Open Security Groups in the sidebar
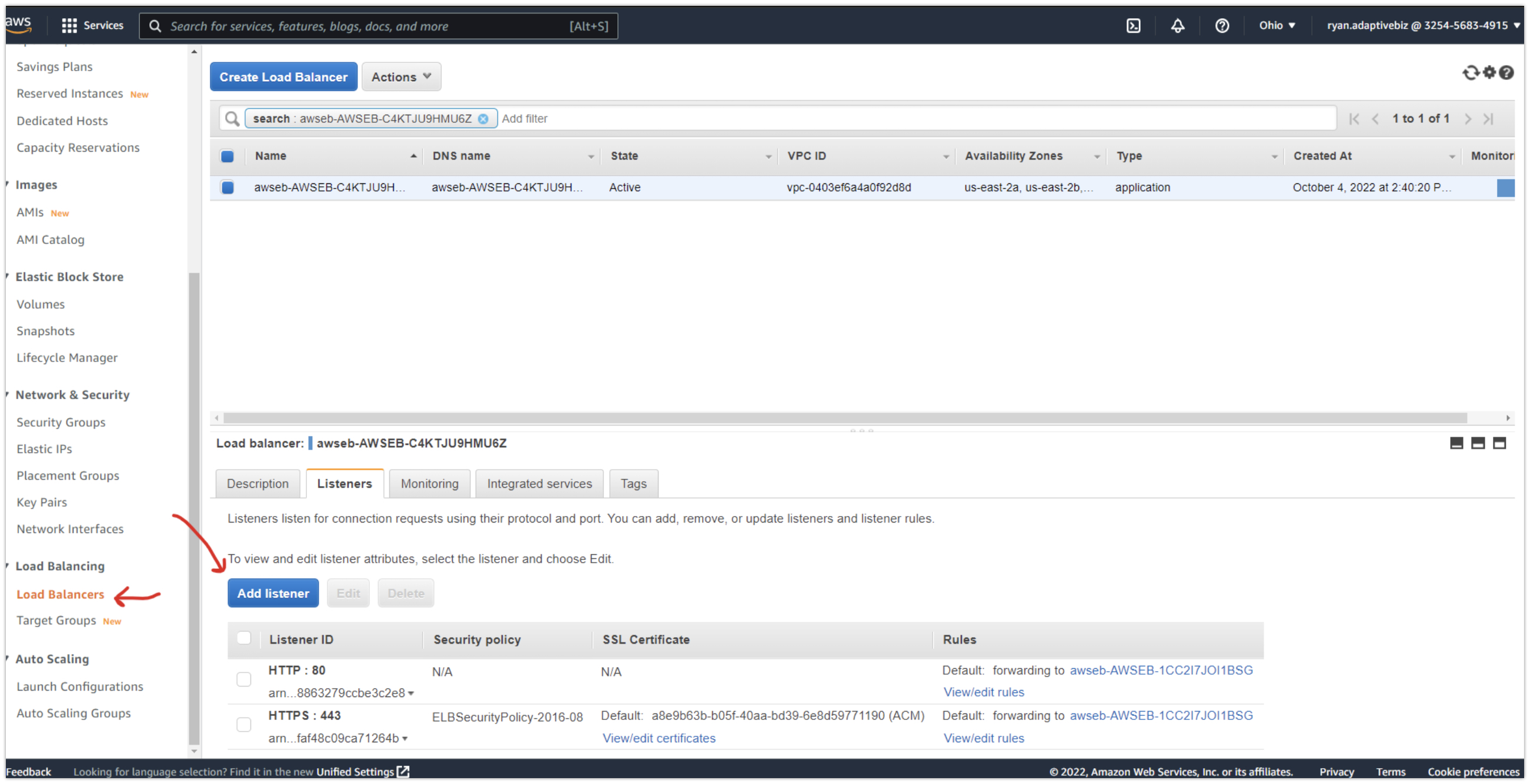 (x=61, y=422)
